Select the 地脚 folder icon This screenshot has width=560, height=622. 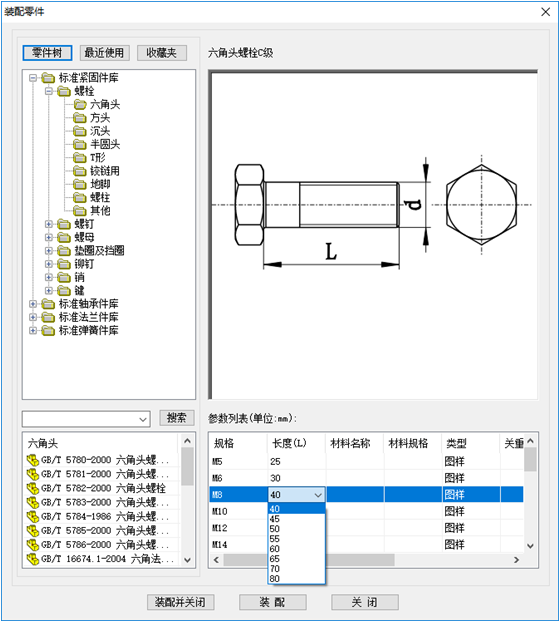click(x=80, y=184)
